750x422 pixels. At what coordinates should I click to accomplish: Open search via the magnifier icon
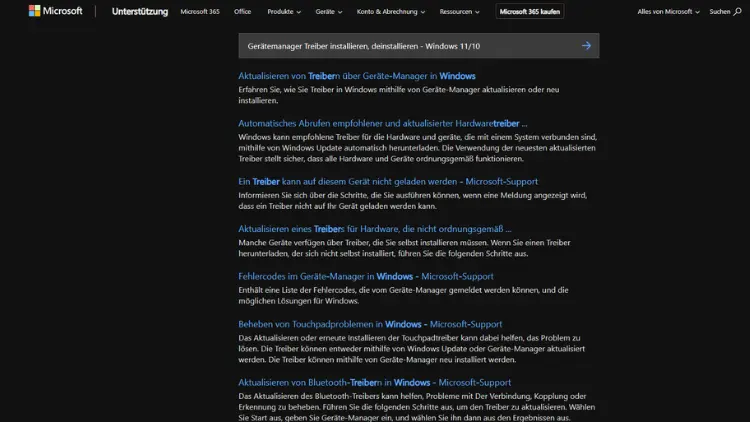(x=737, y=11)
